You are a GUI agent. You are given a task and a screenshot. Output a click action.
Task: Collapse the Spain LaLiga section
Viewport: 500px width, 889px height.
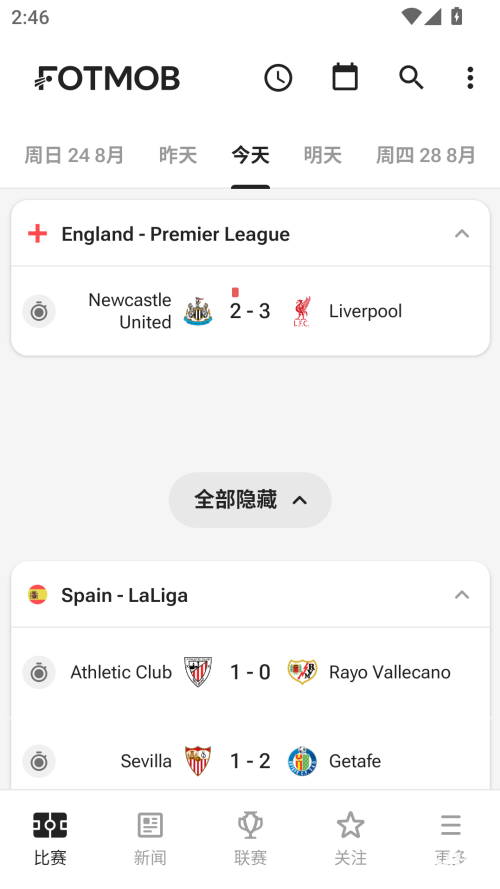click(462, 595)
